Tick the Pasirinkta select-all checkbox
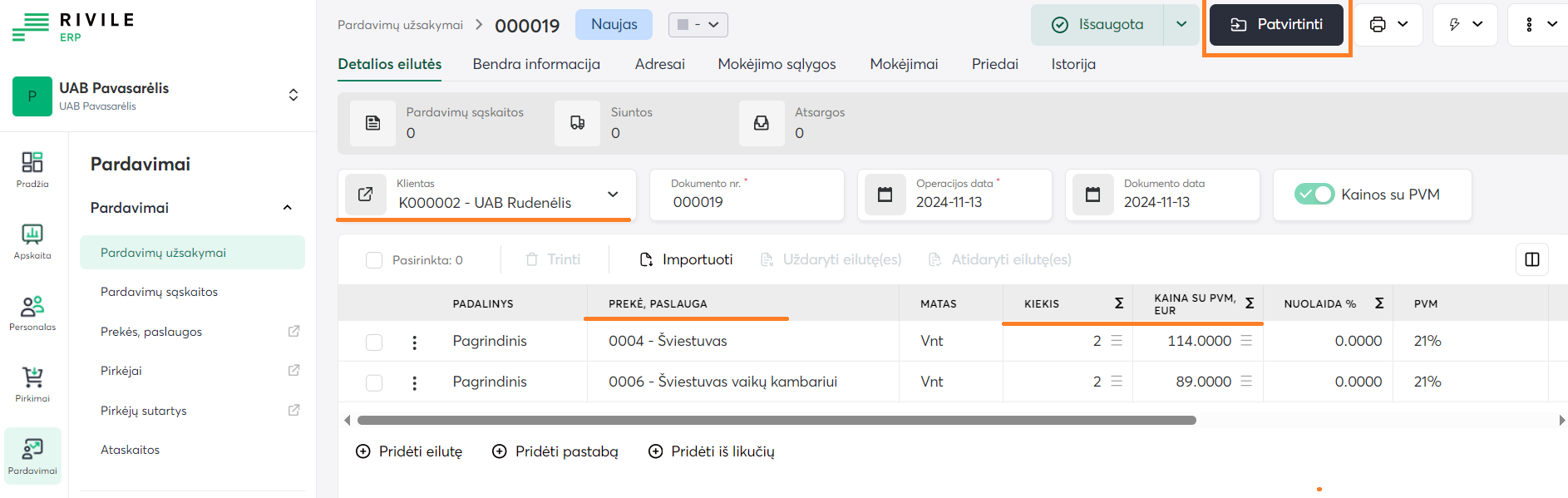1568x498 pixels. click(x=374, y=260)
